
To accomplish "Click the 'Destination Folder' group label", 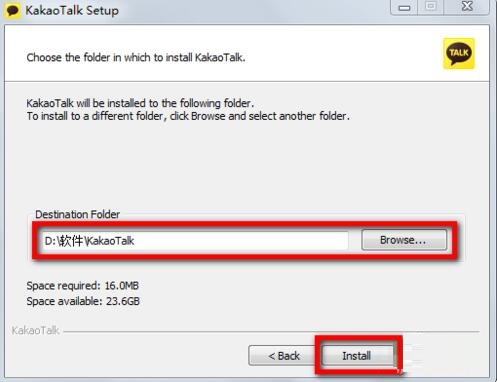I will [x=78, y=214].
